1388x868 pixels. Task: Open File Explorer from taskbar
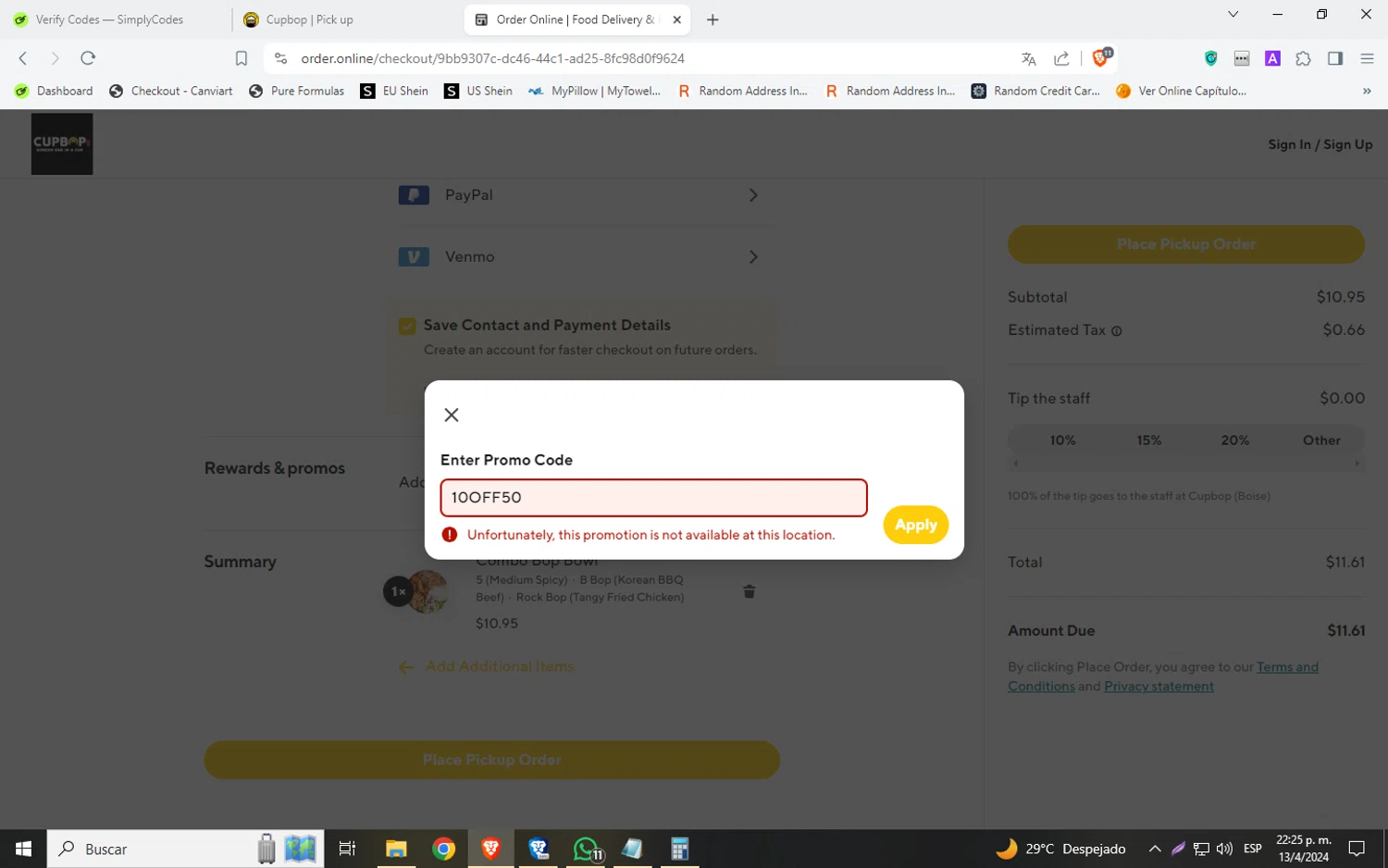click(396, 849)
